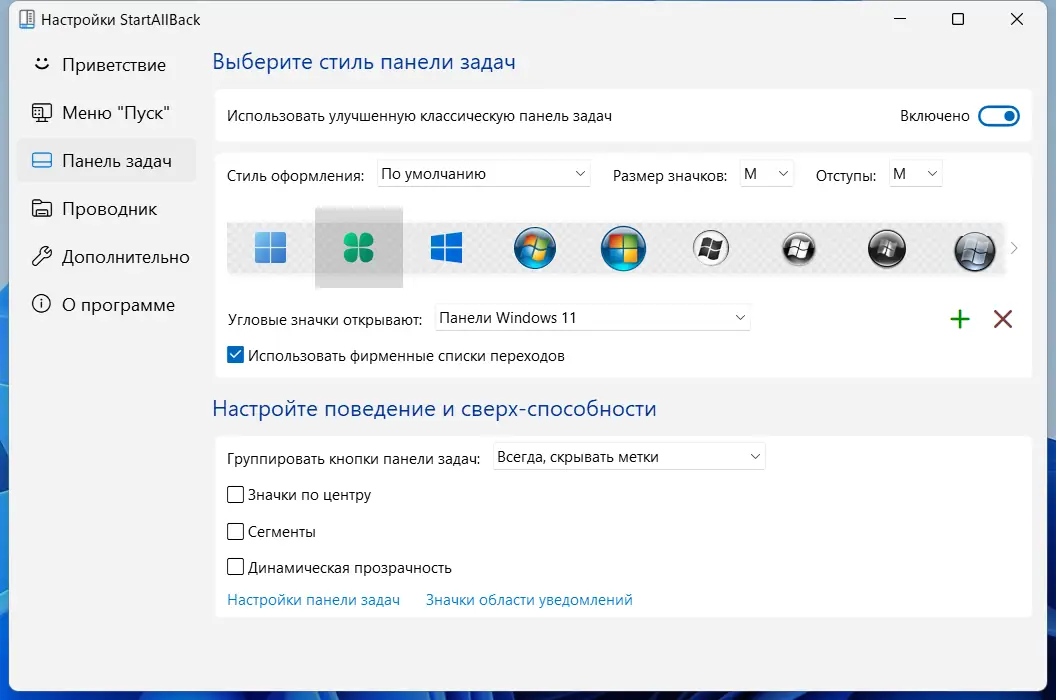Click Настройте поведение и сверх-способности heading
Viewport: 1056px width, 700px height.
click(434, 408)
